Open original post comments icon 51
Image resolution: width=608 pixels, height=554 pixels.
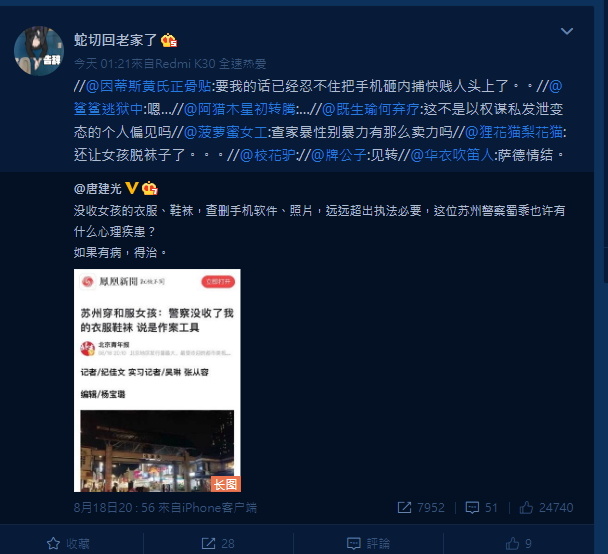click(482, 507)
